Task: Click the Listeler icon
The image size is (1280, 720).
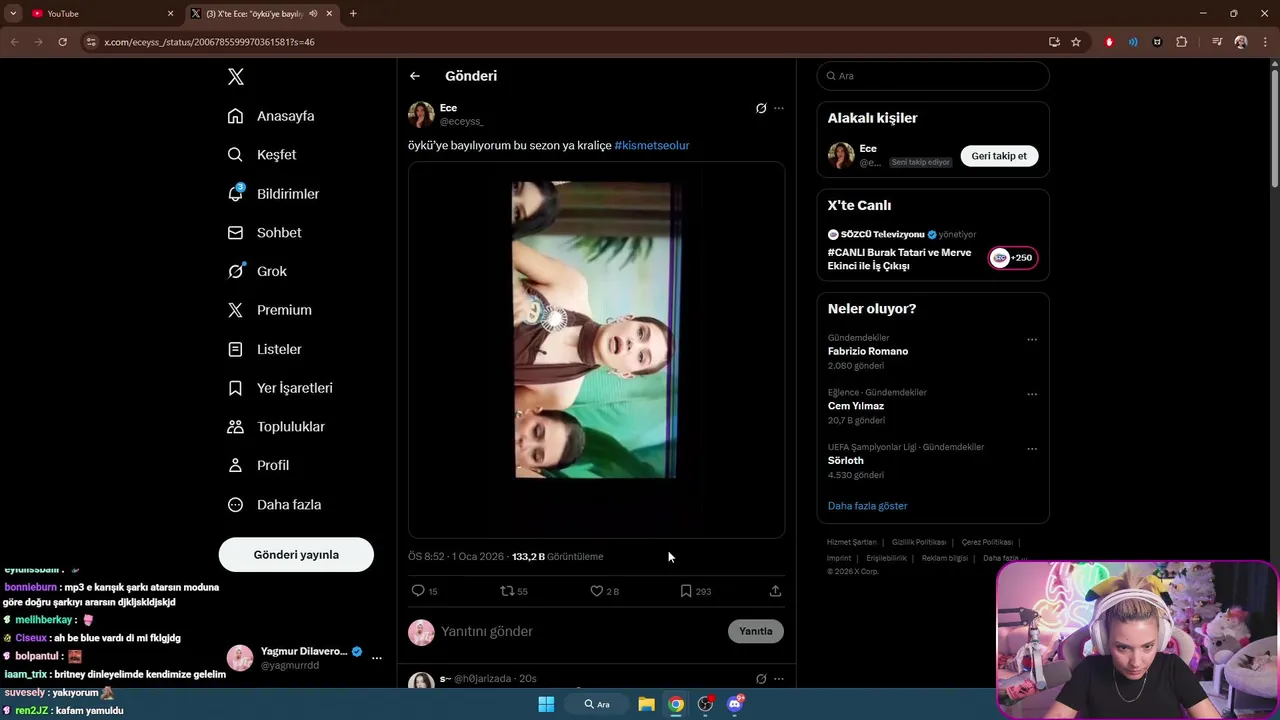Action: (235, 349)
